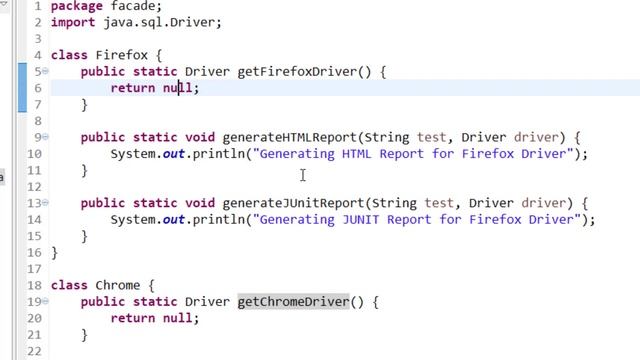This screenshot has width=640, height=360.
Task: Click line number 17 in the gutter
Action: [34, 269]
